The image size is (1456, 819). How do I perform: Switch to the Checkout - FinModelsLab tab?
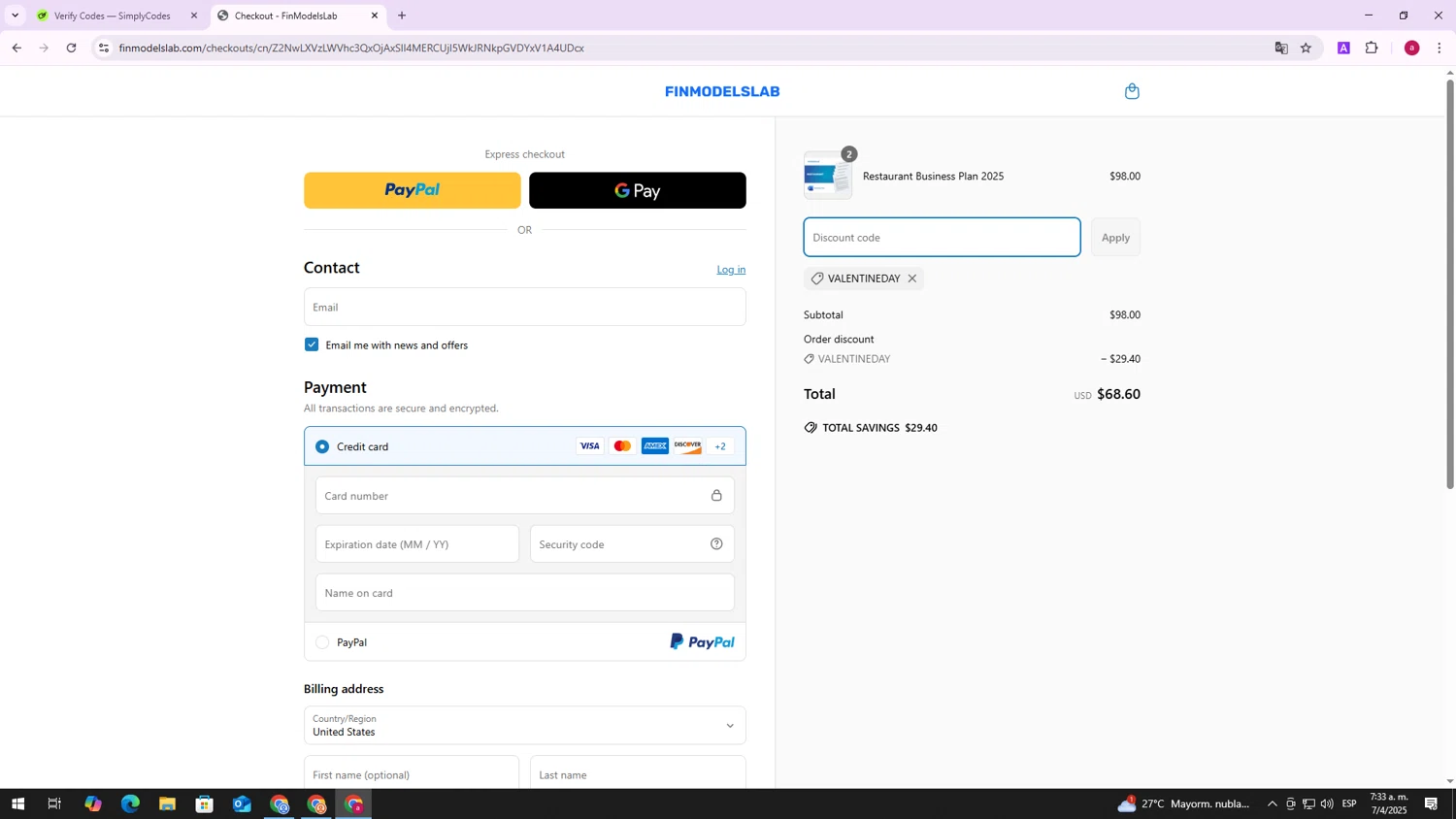[296, 16]
